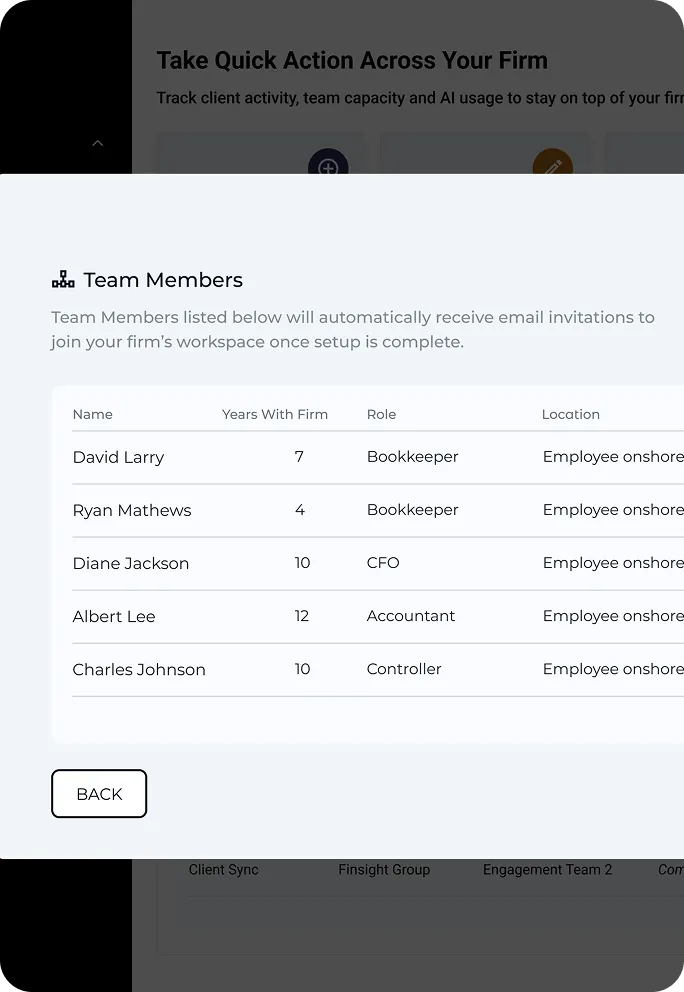Click the orange pencil edit icon
Viewport: 684px width, 992px height.
[552, 166]
